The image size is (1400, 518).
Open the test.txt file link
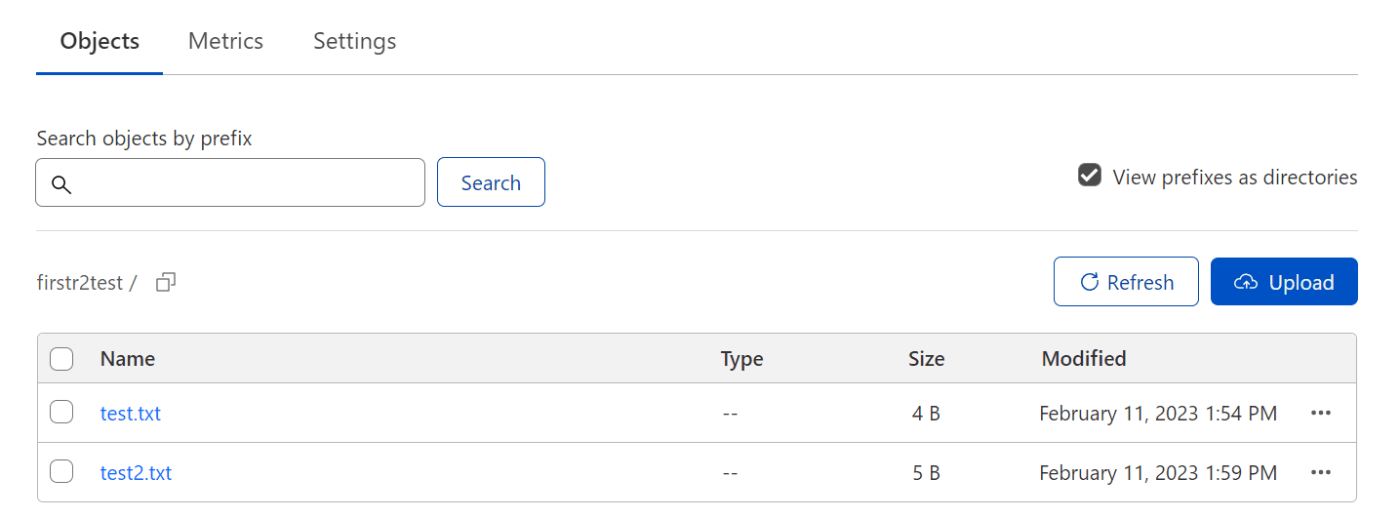click(130, 413)
